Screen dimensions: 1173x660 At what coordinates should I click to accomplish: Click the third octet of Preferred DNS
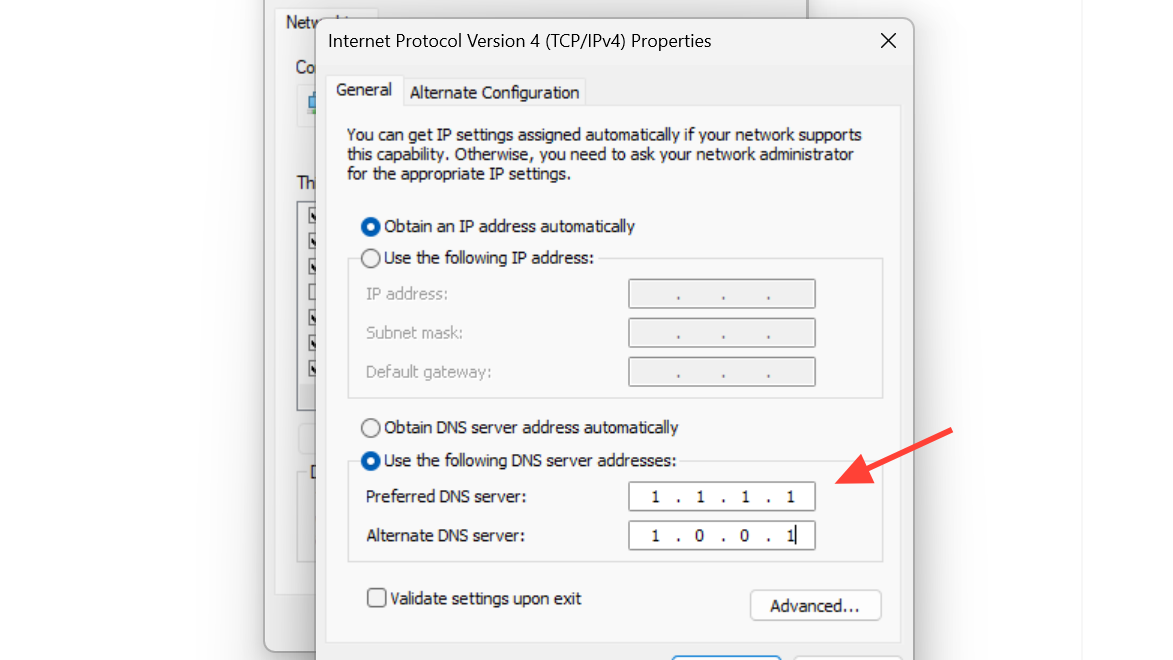pos(745,497)
